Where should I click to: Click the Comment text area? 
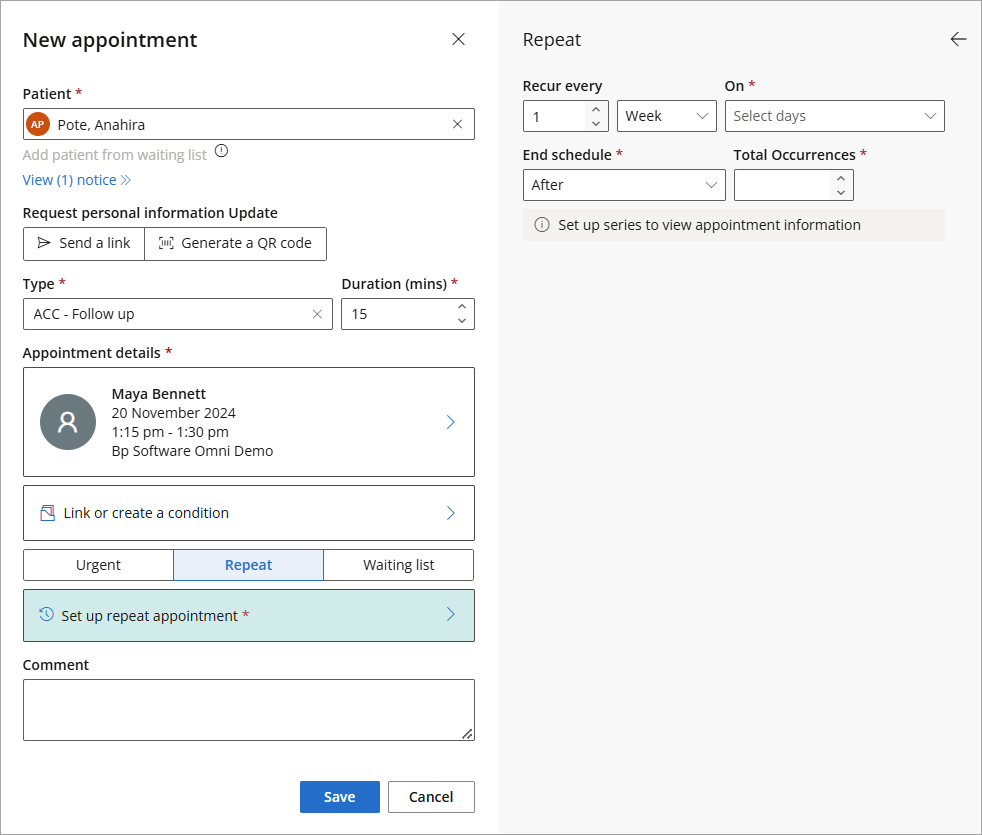[249, 710]
